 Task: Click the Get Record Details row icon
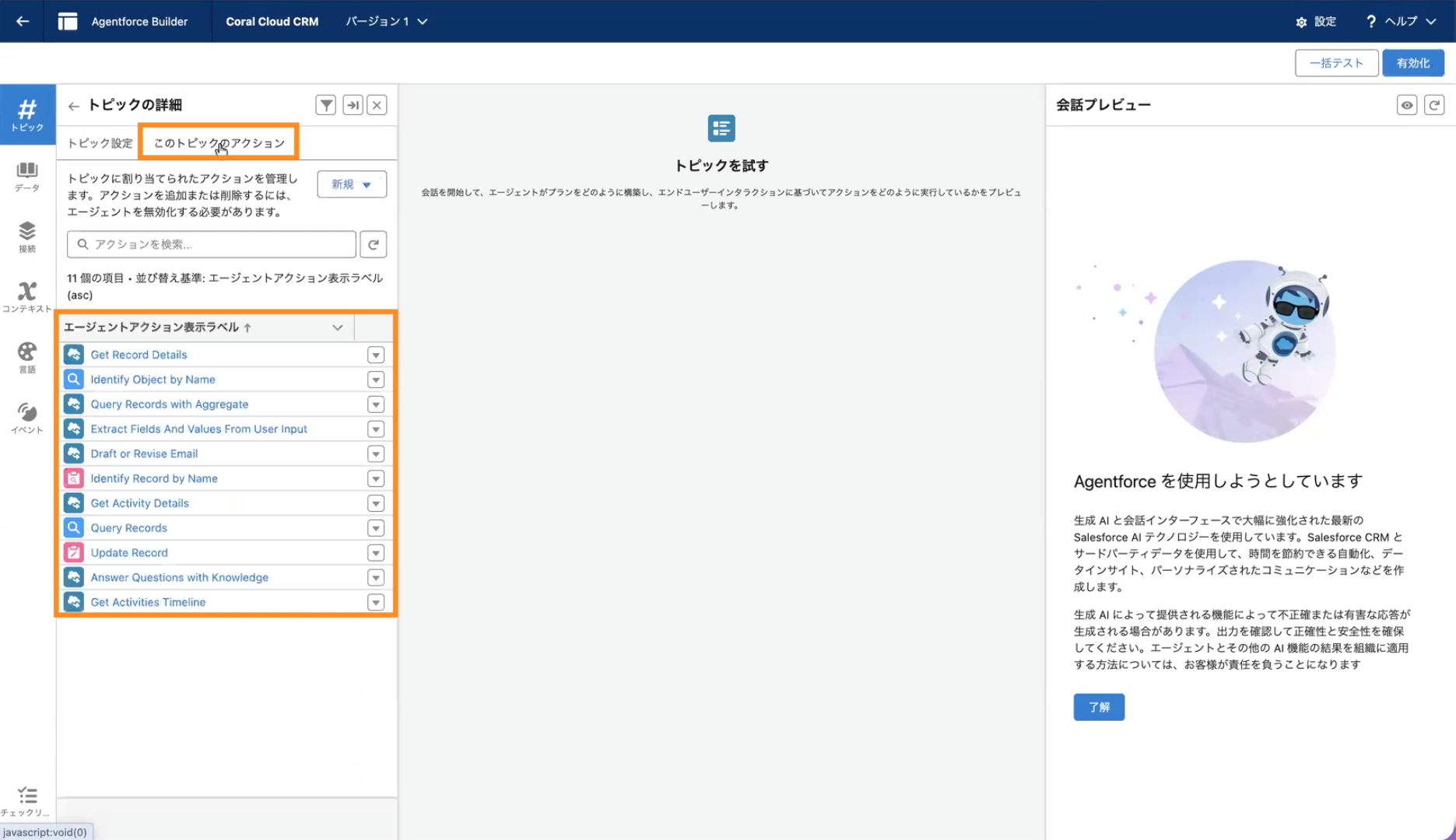(74, 355)
